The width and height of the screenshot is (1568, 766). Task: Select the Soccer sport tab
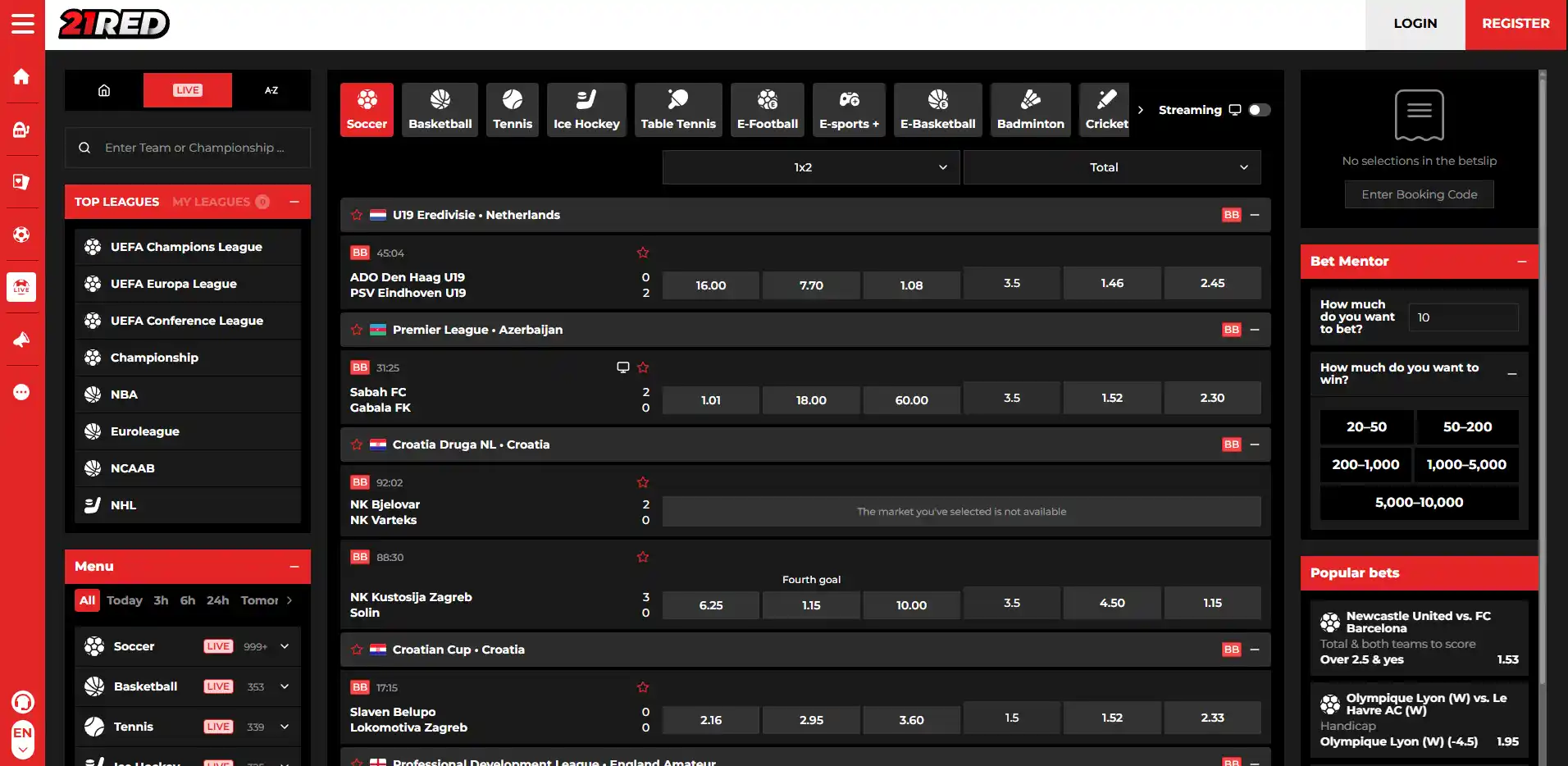[367, 110]
